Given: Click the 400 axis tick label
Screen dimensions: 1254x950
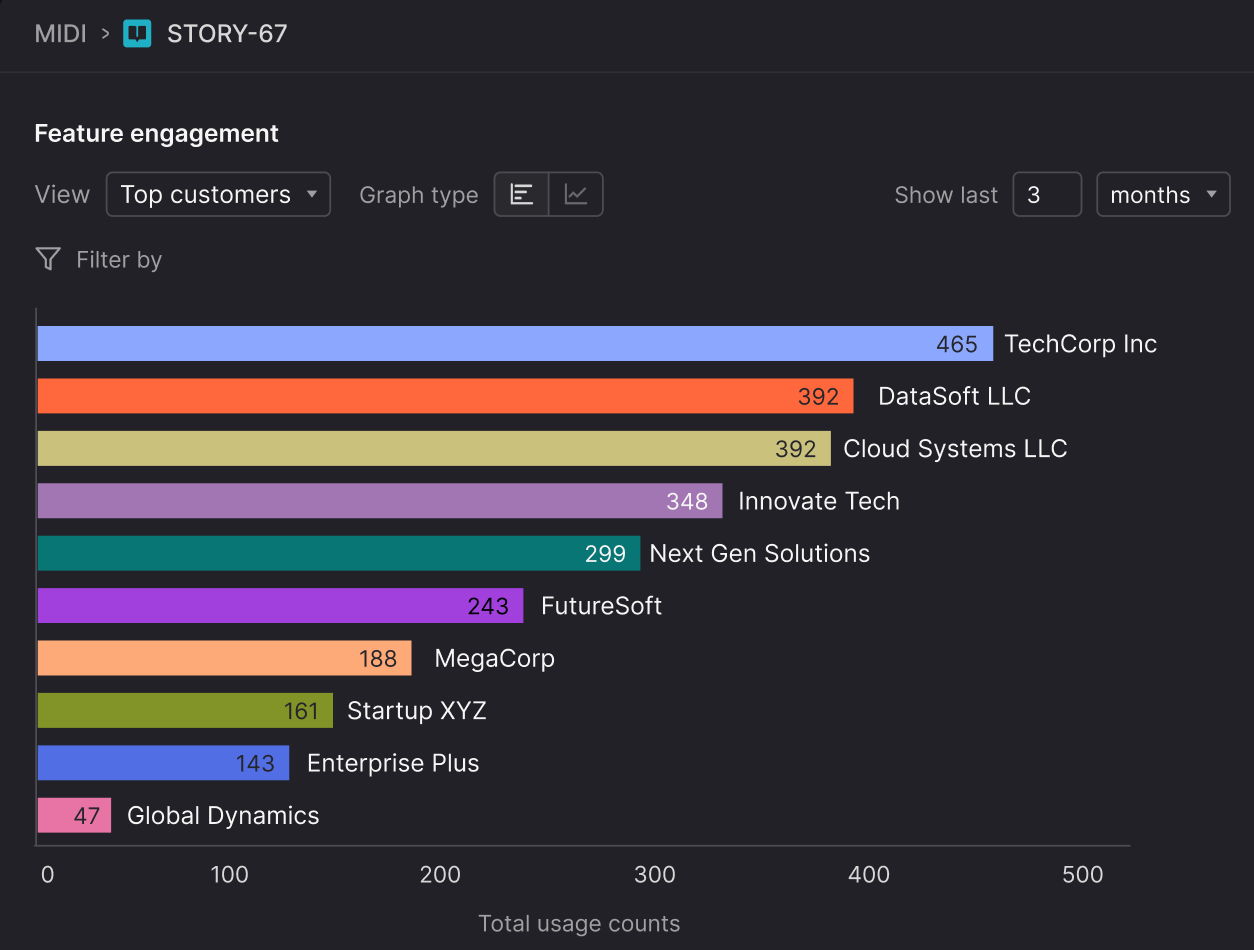Looking at the screenshot, I should [x=869, y=875].
